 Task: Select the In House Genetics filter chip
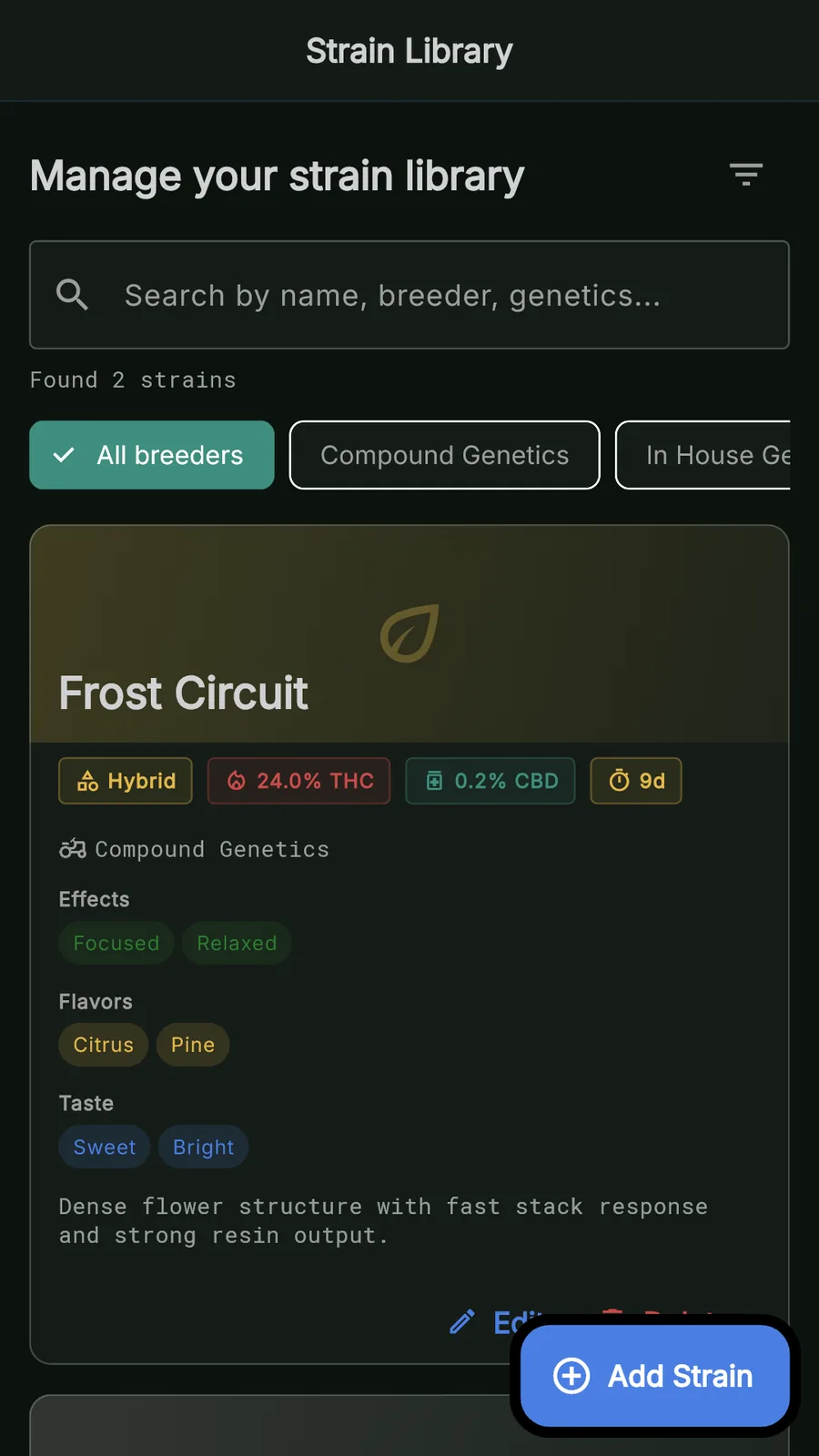point(704,455)
